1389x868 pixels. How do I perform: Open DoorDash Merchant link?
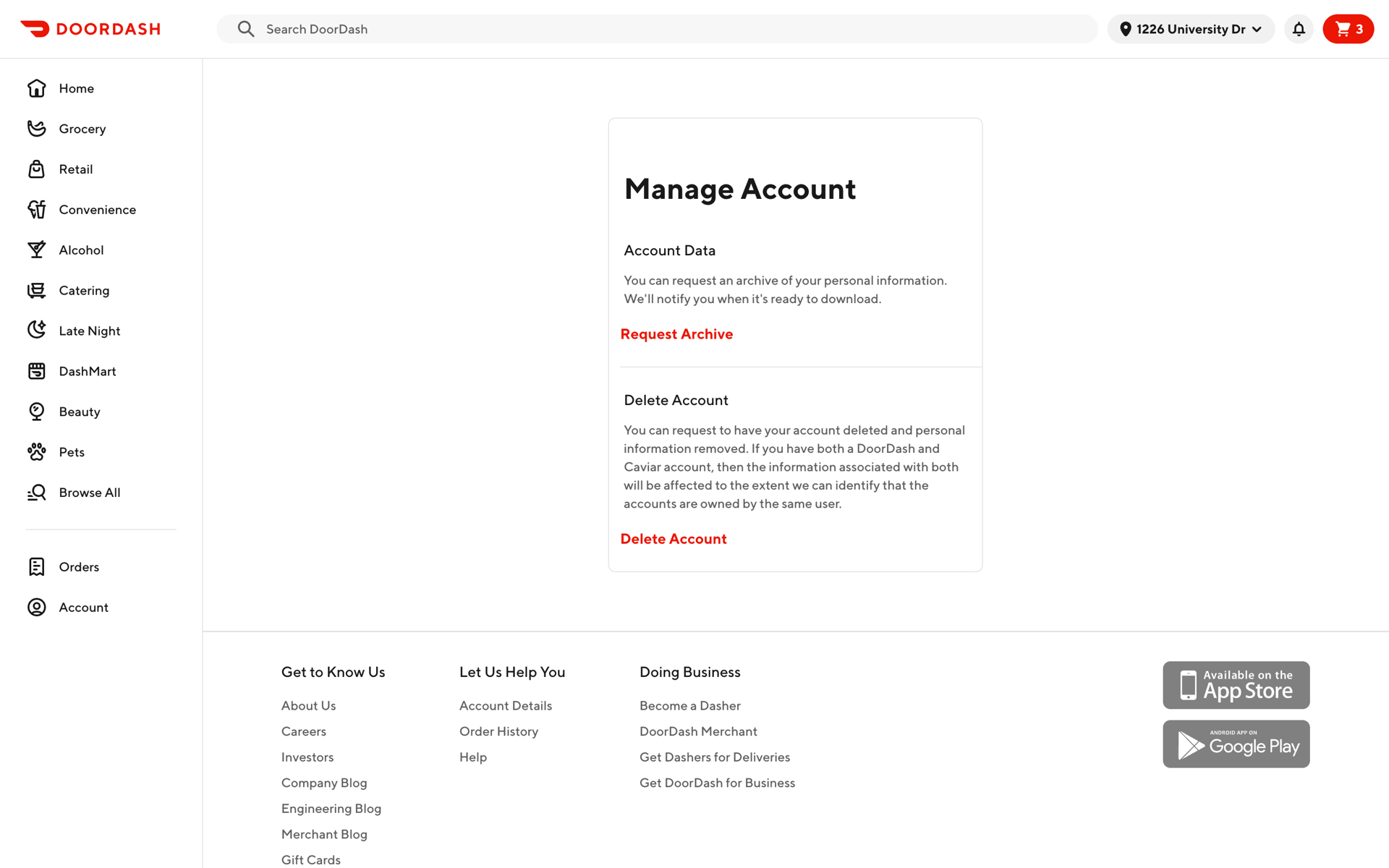(698, 731)
